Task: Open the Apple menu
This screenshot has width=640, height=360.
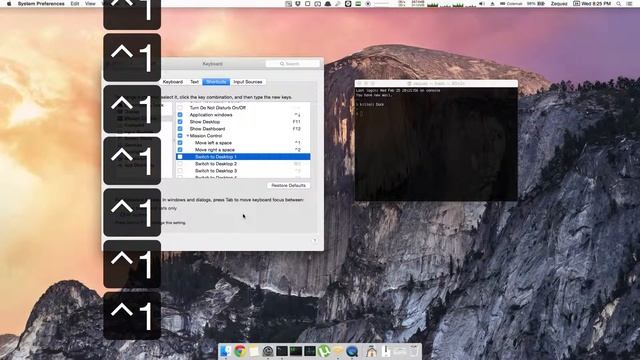Action: [x=9, y=4]
